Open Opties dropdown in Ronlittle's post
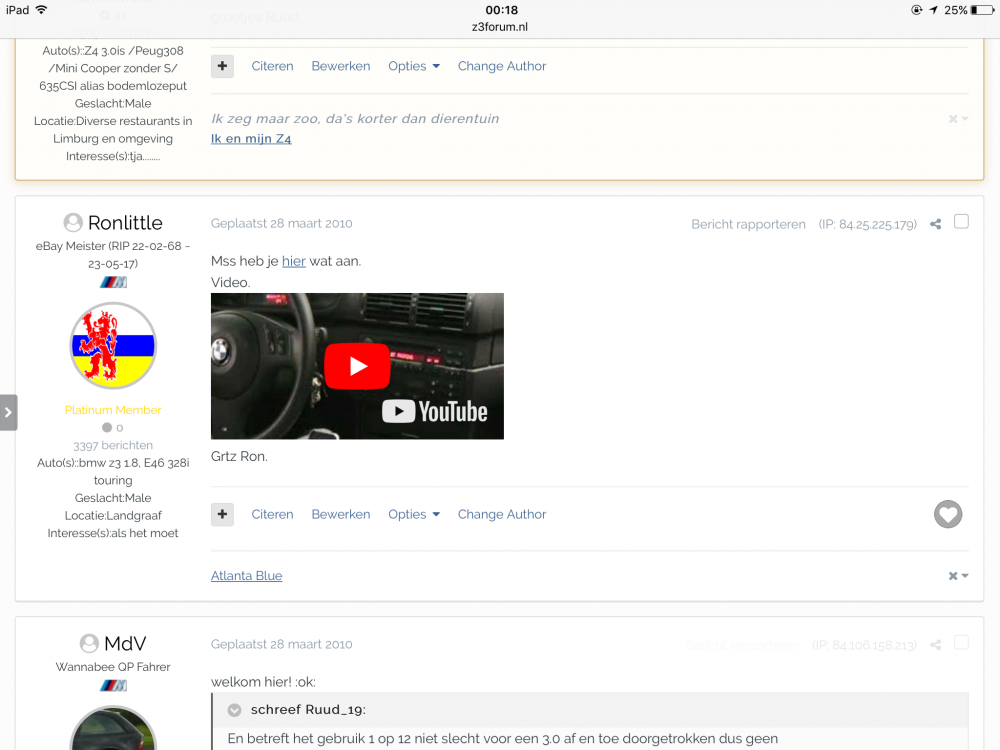This screenshot has width=1000, height=750. pos(414,514)
